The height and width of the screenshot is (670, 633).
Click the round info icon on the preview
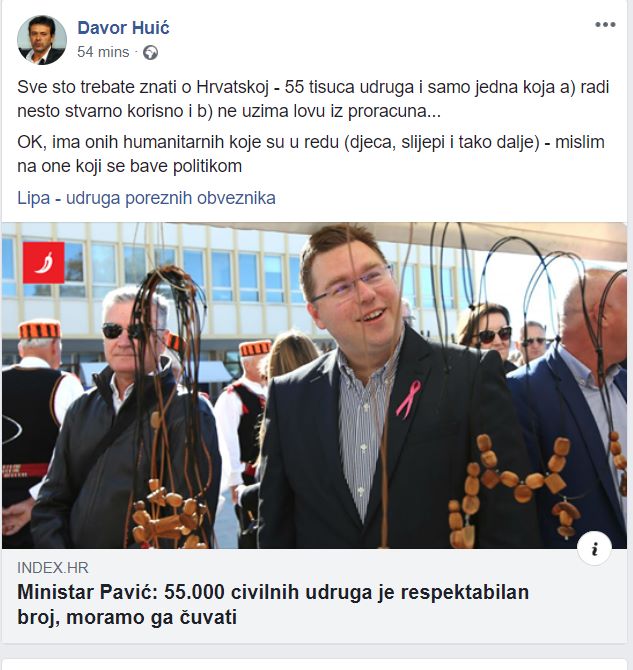click(x=594, y=549)
